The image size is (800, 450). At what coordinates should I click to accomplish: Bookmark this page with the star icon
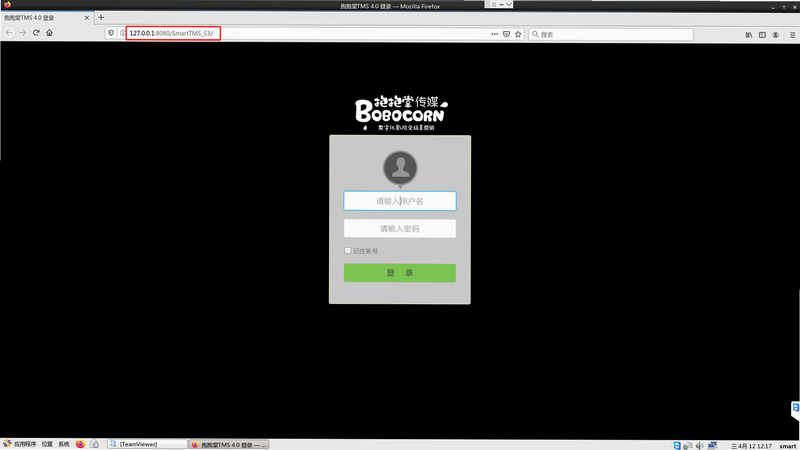point(518,34)
